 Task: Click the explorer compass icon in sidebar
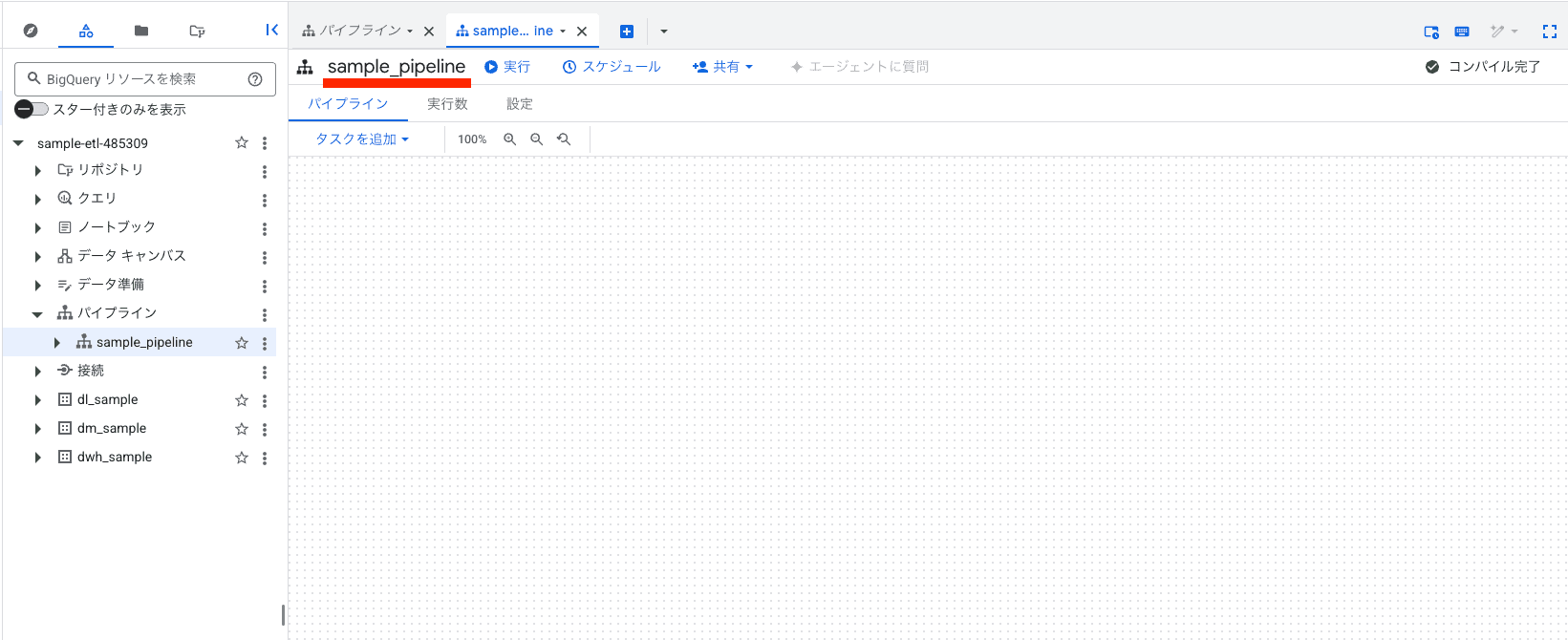point(31,31)
